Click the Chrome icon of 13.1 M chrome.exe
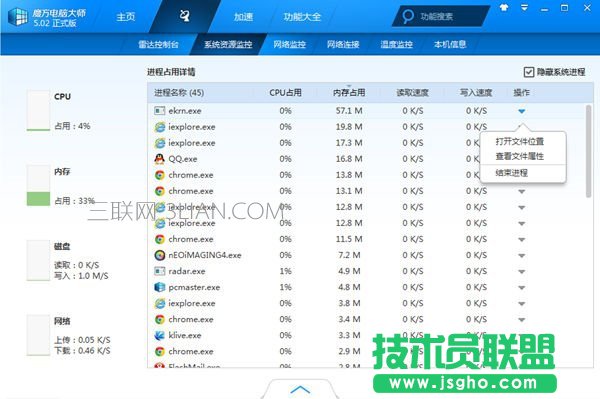Viewport: 600px width, 399px height. coord(160,191)
